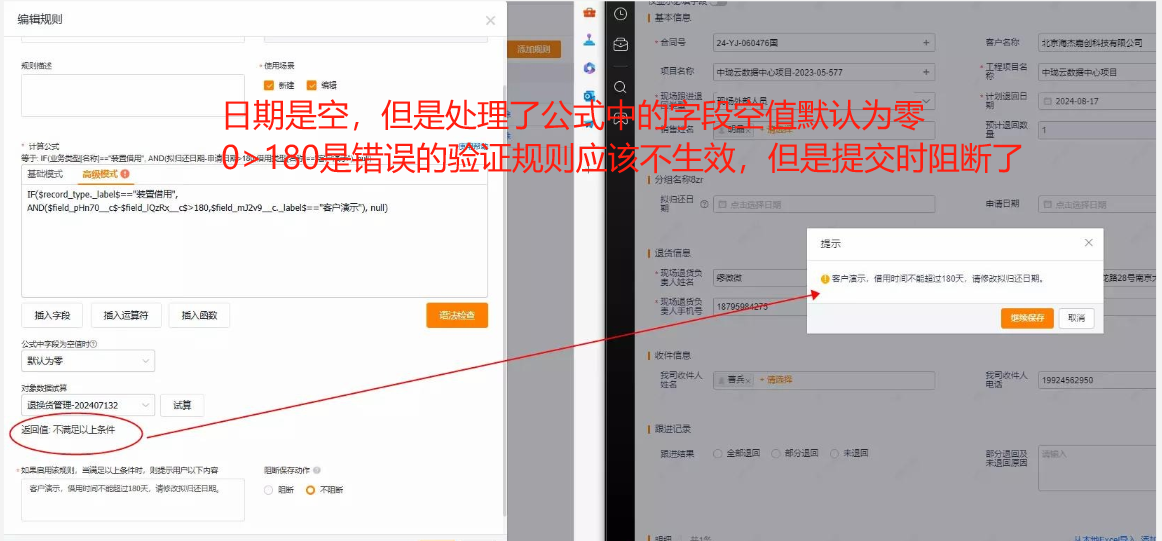Click the warning icon in 提示 message

[x=824, y=279]
